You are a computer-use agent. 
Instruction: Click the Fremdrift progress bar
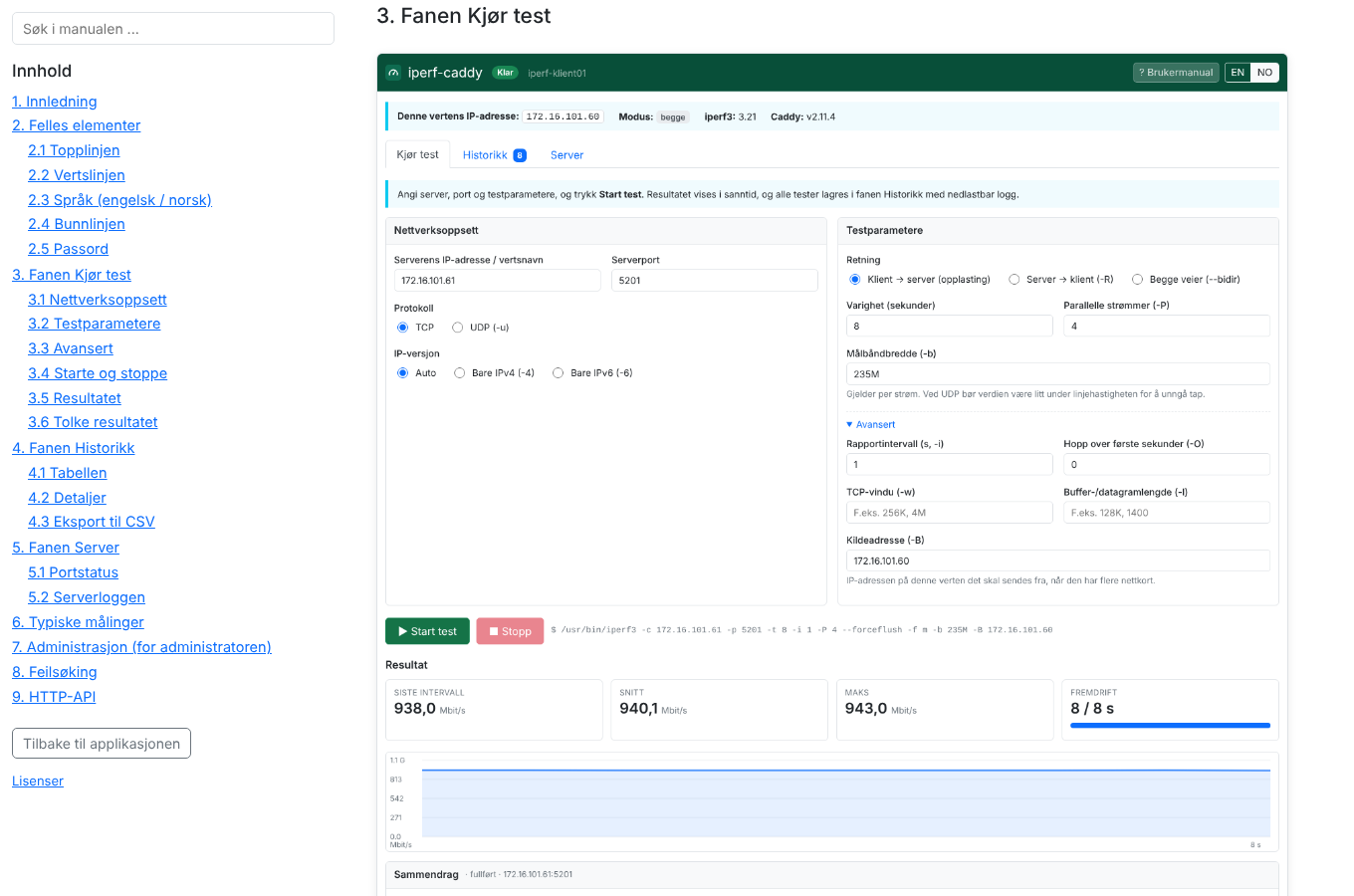tap(1170, 726)
